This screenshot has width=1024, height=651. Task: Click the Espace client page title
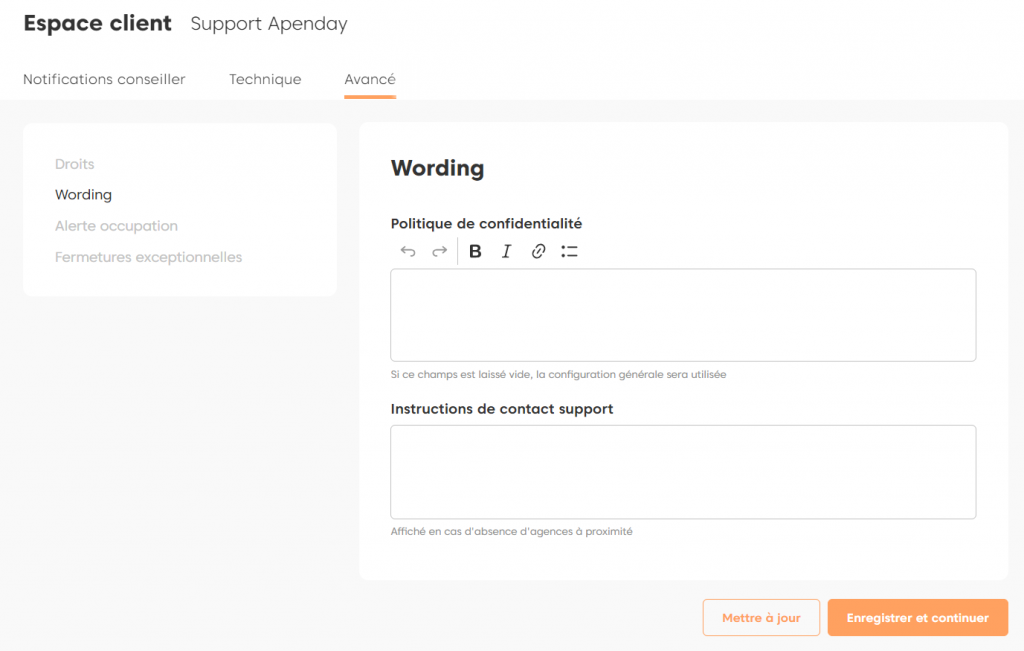click(98, 24)
